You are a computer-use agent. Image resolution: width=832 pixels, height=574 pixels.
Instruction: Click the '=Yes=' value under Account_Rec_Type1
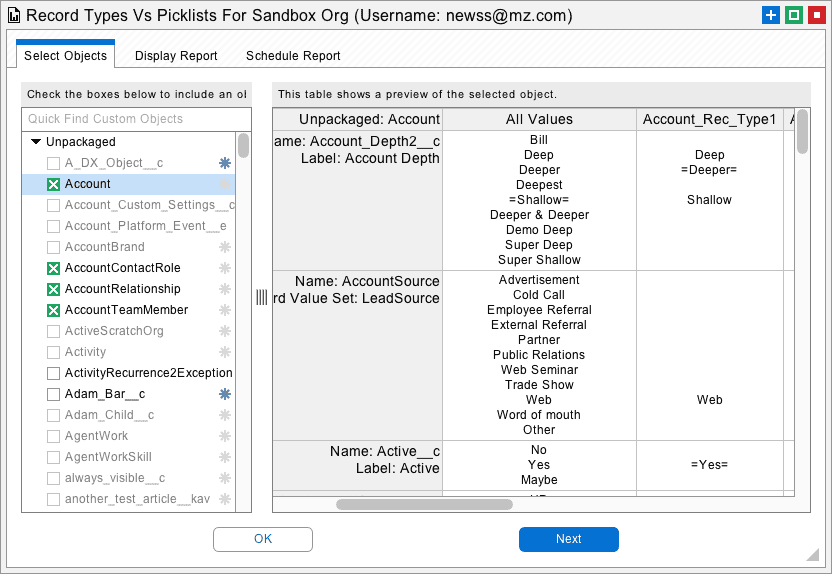[709, 465]
